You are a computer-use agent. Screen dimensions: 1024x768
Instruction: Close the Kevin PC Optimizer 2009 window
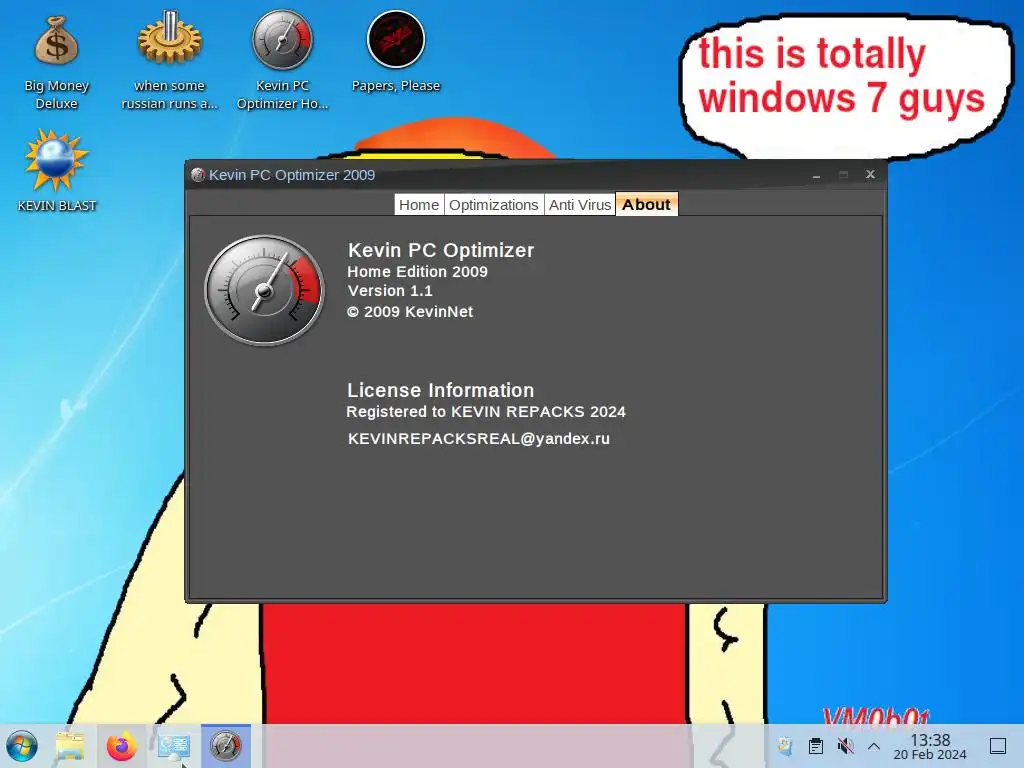point(871,174)
